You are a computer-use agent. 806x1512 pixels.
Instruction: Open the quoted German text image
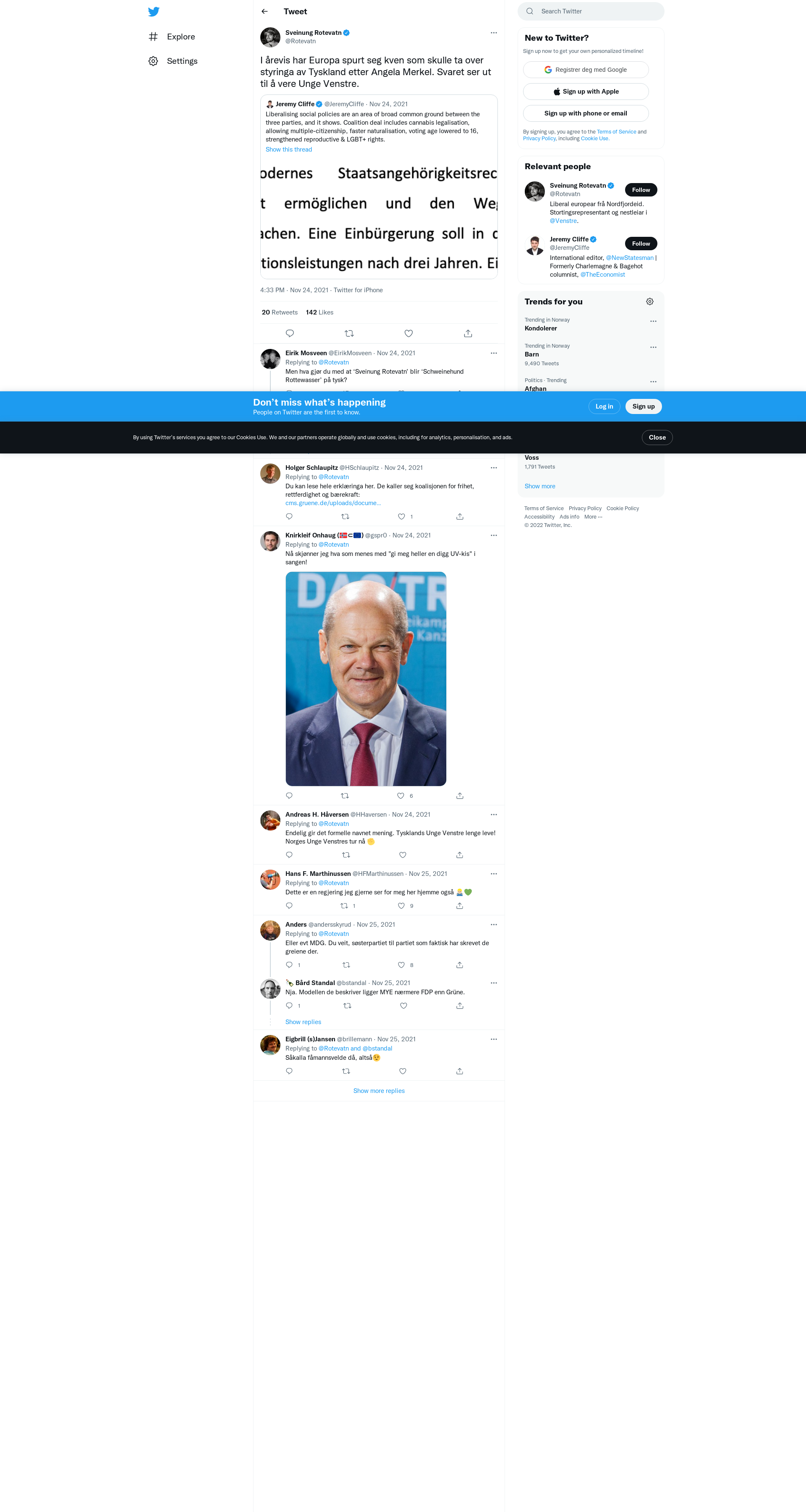(x=379, y=218)
